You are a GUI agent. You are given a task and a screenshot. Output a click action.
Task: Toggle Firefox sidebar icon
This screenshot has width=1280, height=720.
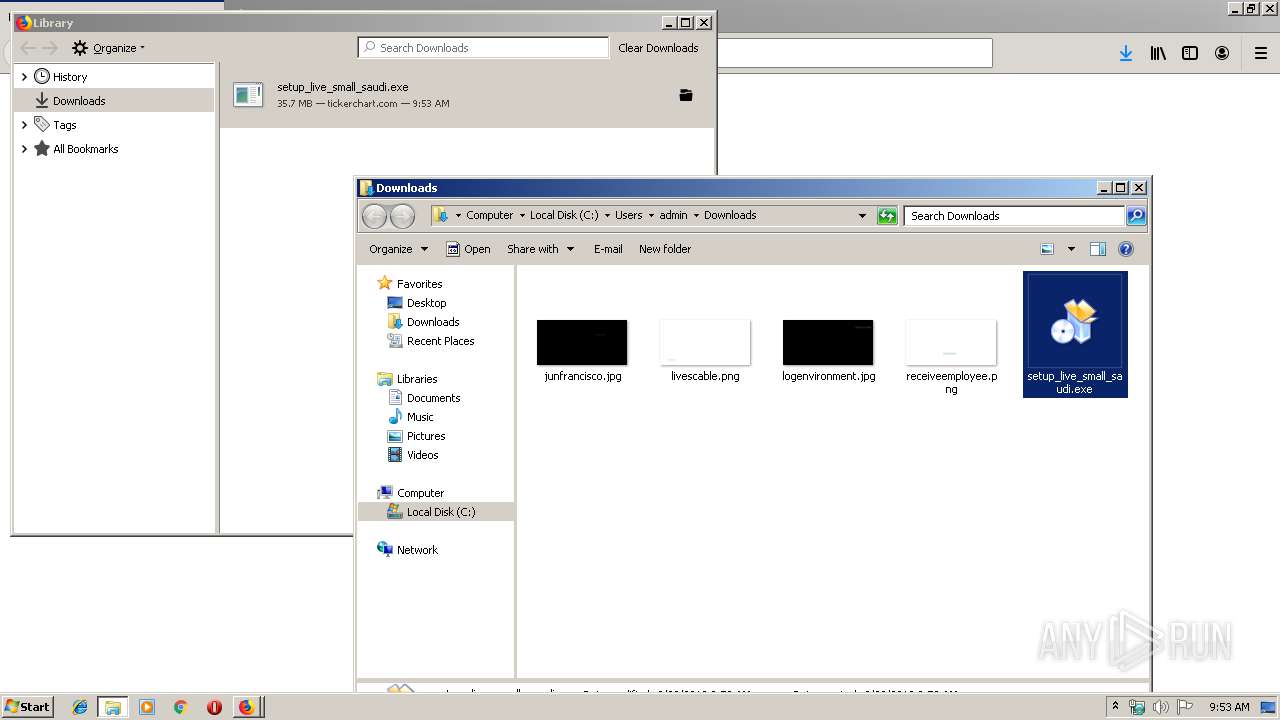[1190, 53]
